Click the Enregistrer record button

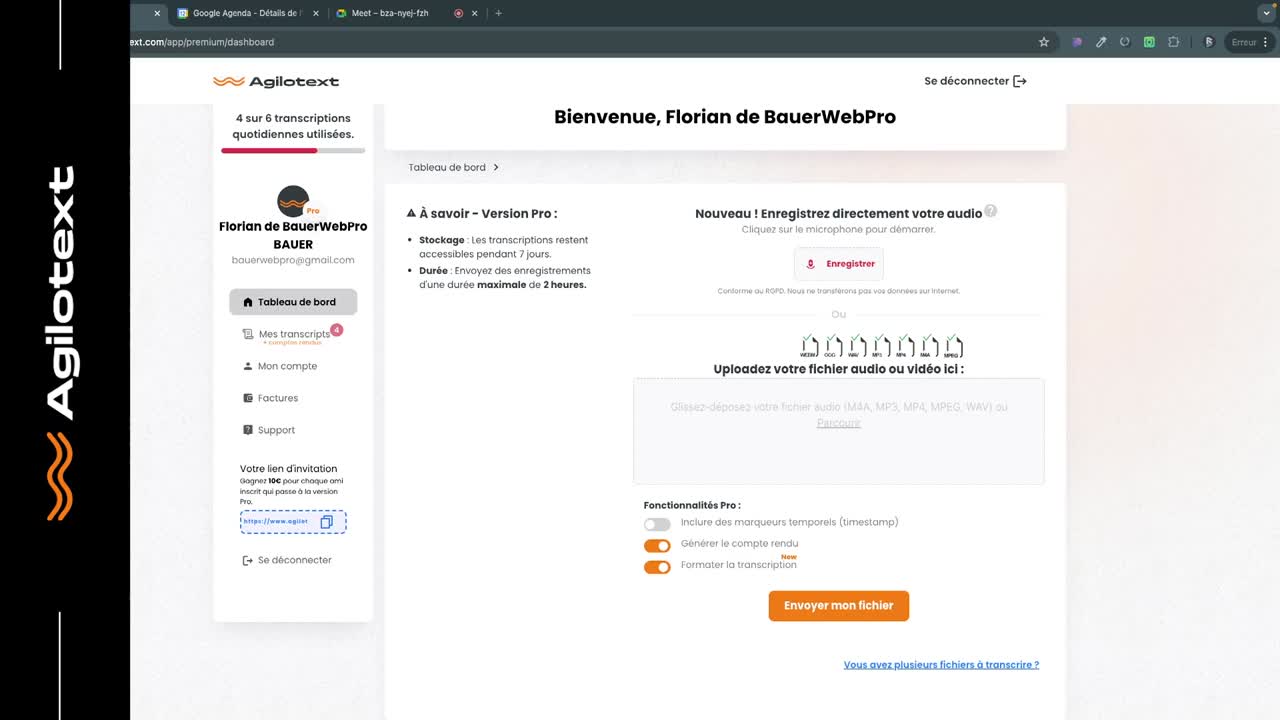pyautogui.click(x=839, y=264)
